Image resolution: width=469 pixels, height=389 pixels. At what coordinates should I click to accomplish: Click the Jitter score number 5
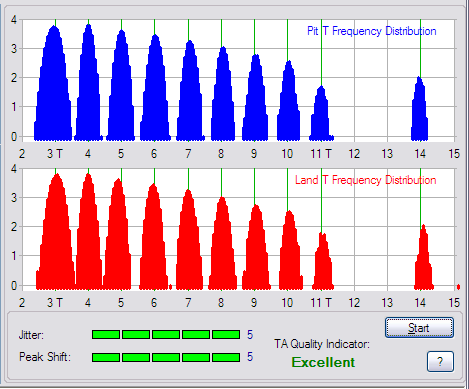250,335
